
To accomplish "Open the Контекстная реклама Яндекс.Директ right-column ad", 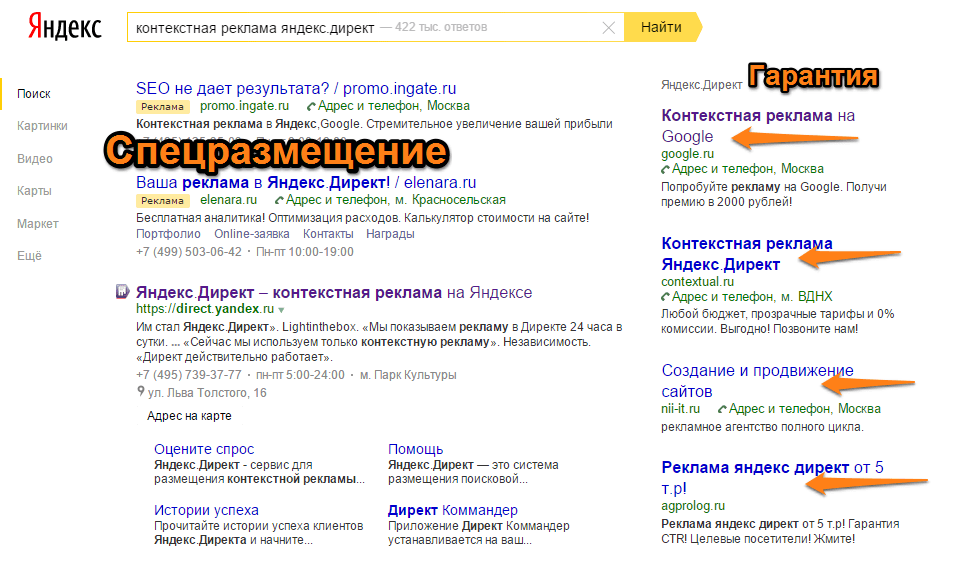I will tap(747, 254).
